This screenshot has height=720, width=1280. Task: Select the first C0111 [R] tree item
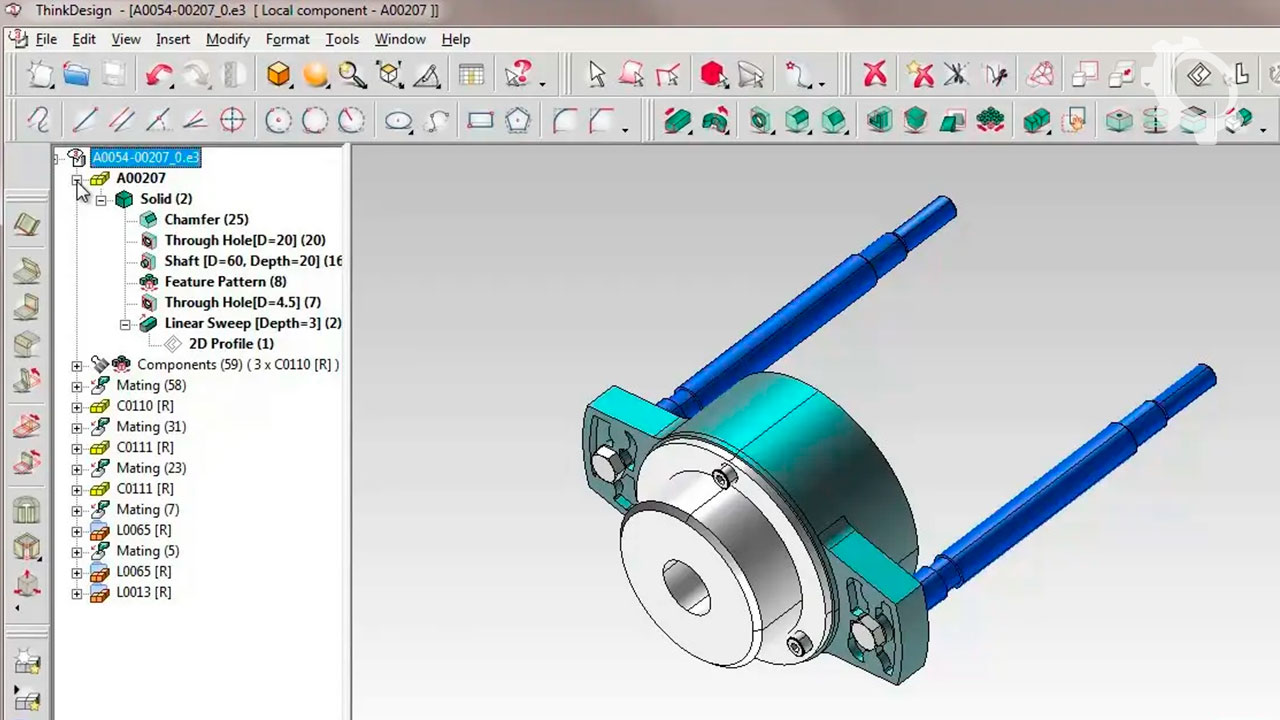145,447
